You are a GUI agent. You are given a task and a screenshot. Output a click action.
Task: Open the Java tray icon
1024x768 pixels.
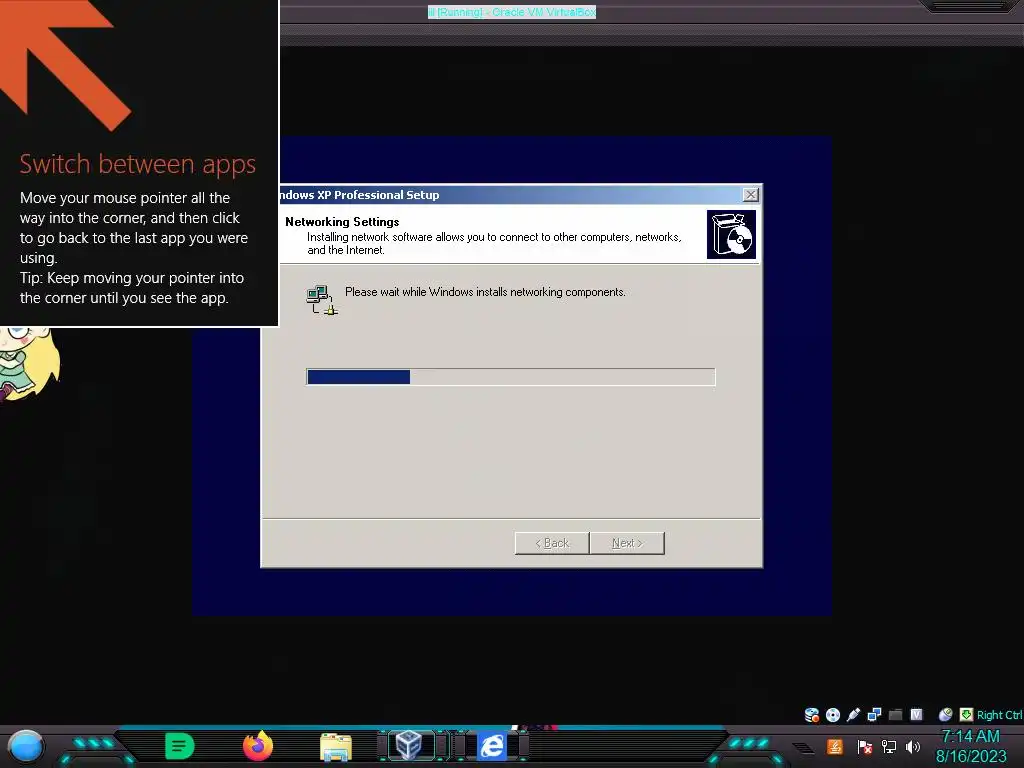click(835, 746)
